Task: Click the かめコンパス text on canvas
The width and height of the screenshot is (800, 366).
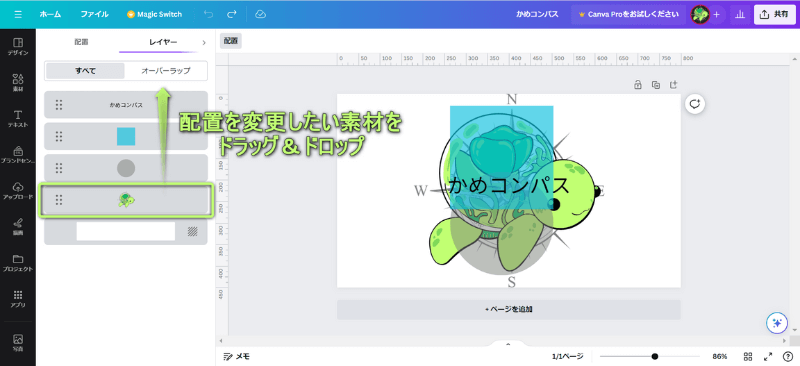Action: 509,185
